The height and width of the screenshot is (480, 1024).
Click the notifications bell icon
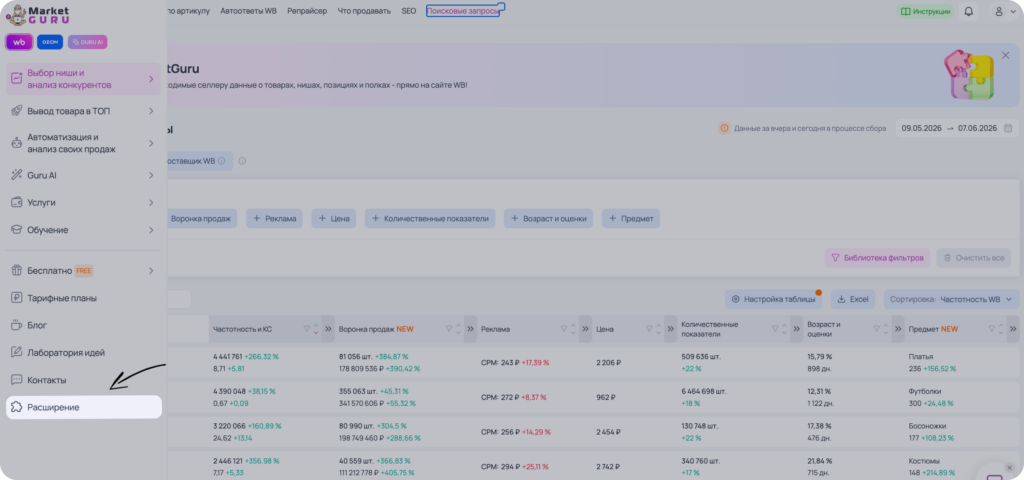coord(968,11)
